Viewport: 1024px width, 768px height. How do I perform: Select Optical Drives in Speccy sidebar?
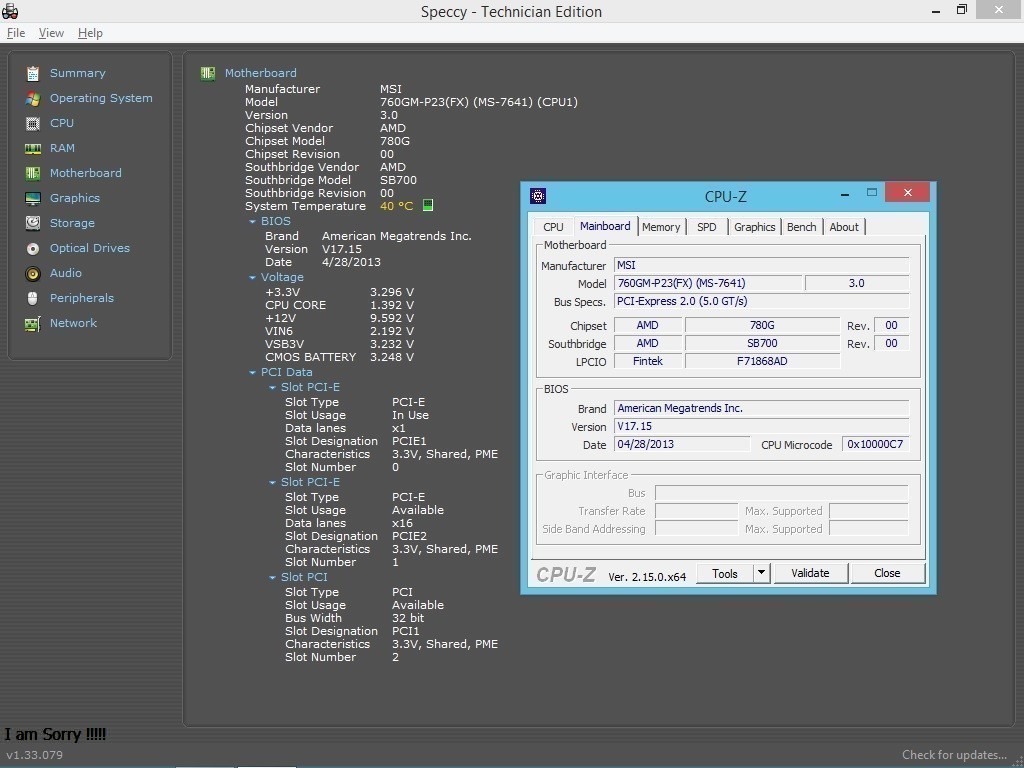point(89,248)
